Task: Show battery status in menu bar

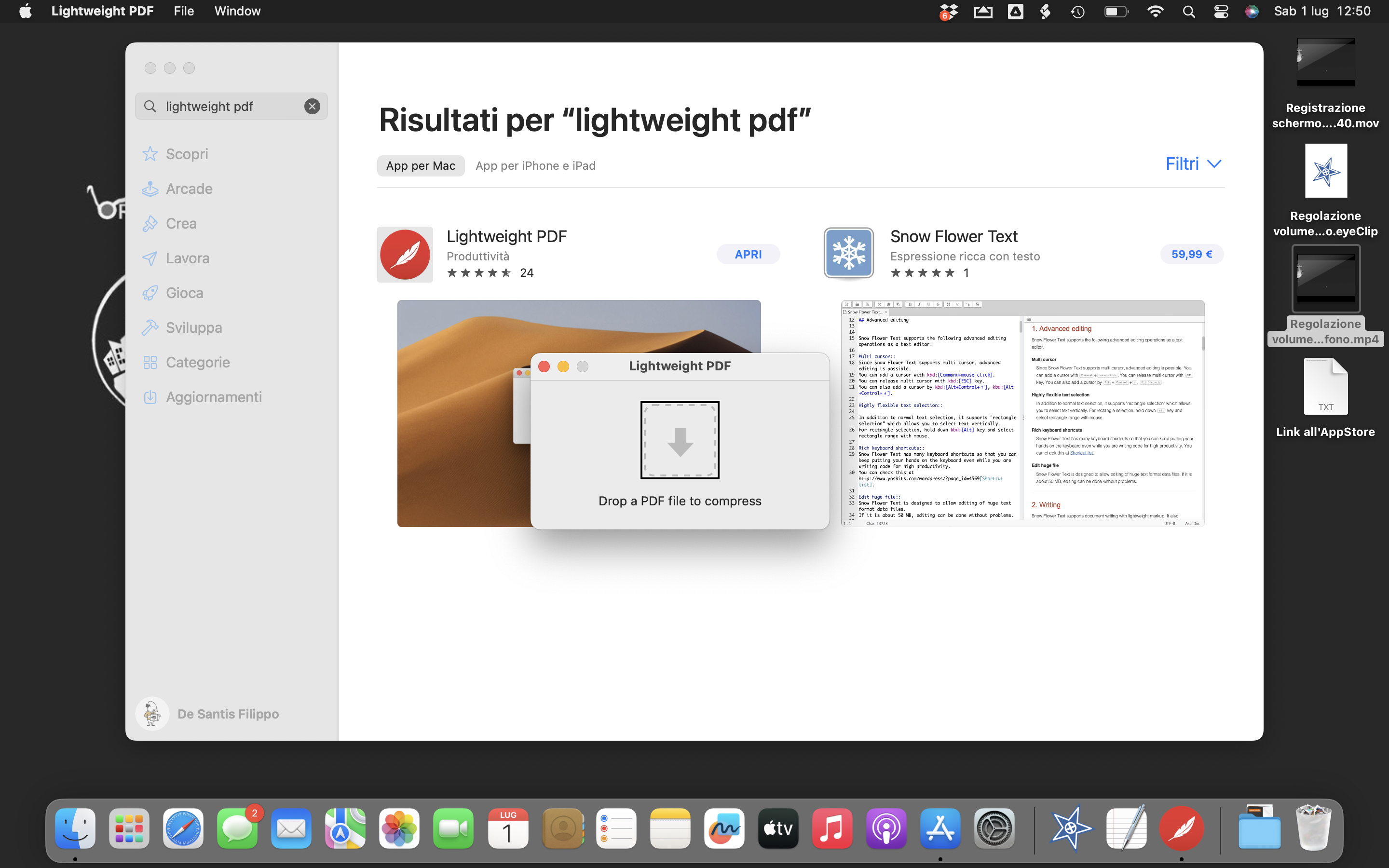Action: 1117,12
